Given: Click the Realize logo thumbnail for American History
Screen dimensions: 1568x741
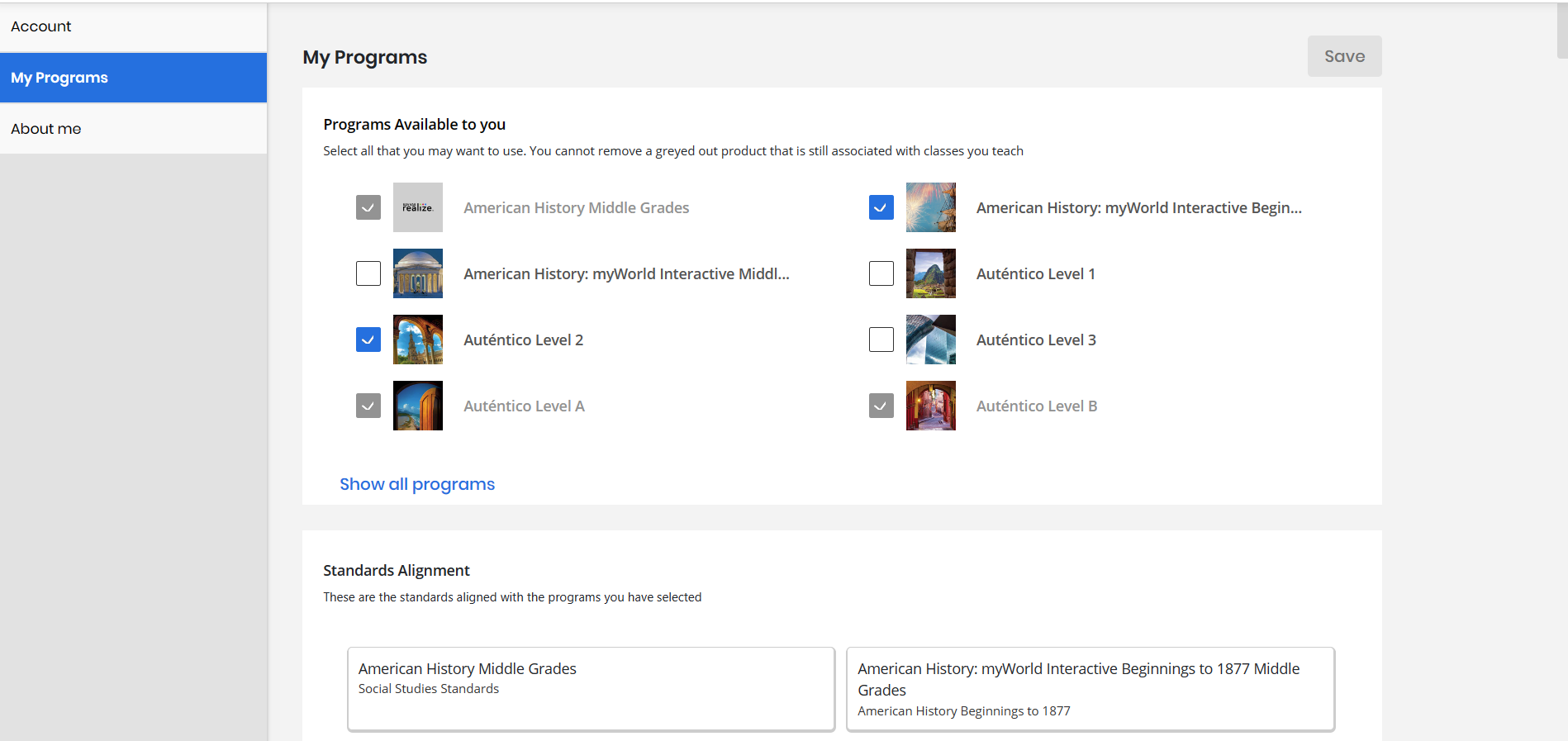Looking at the screenshot, I should pyautogui.click(x=417, y=207).
